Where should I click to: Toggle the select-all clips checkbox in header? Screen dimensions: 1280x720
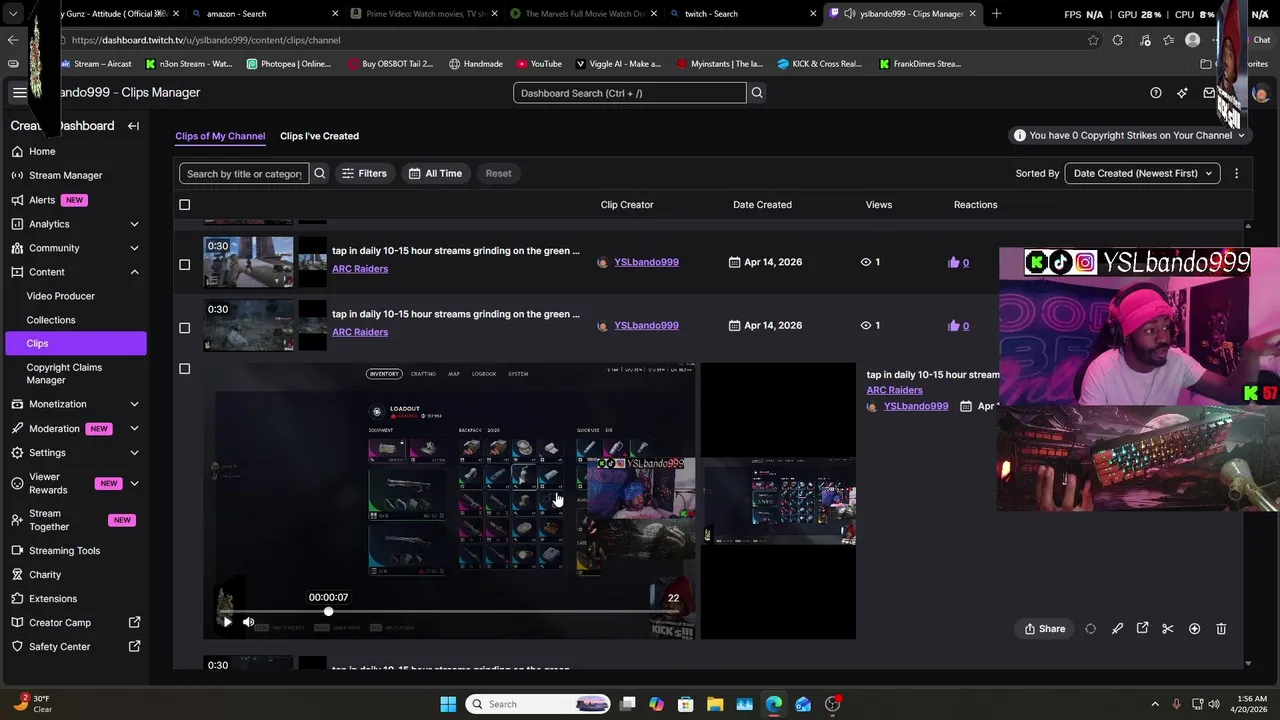point(184,205)
